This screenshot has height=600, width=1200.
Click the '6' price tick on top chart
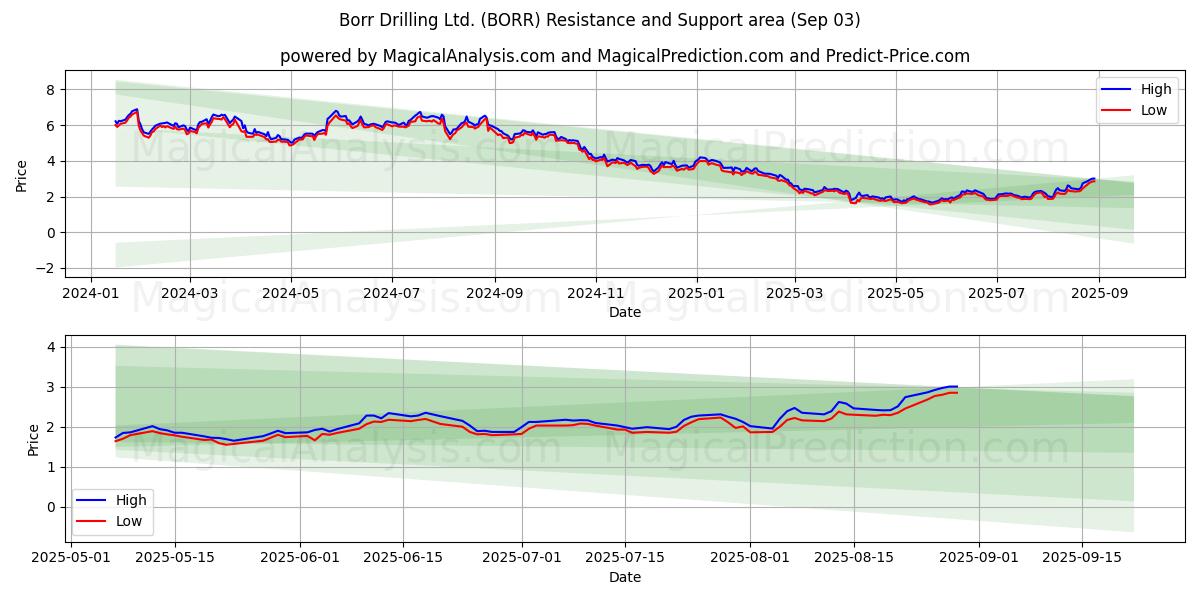pos(53,125)
